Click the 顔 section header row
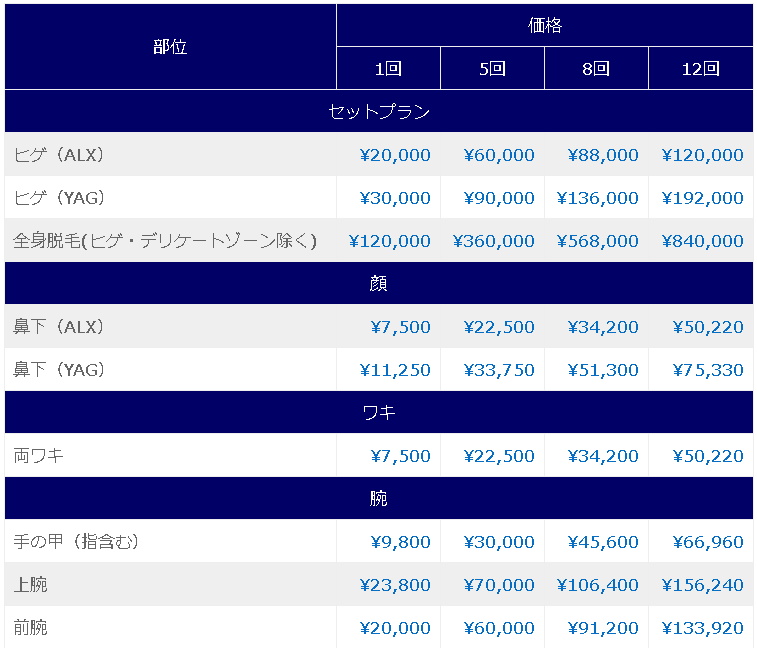Screen dimensions: 757x648 379,283
